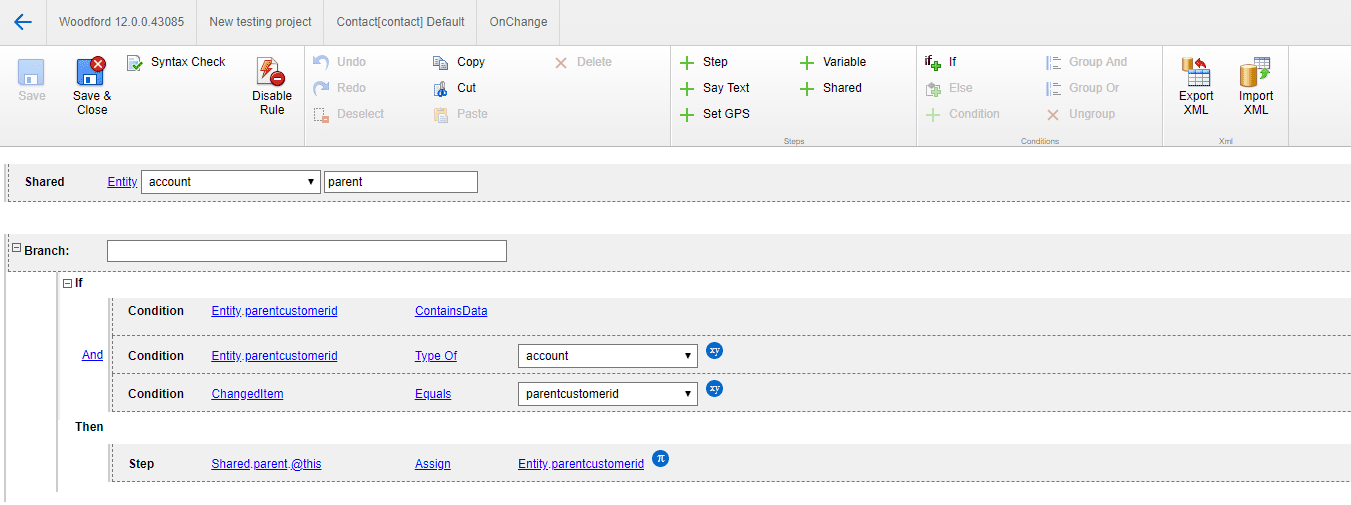1351x505 pixels.
Task: Click the Branch name input field
Action: click(306, 251)
